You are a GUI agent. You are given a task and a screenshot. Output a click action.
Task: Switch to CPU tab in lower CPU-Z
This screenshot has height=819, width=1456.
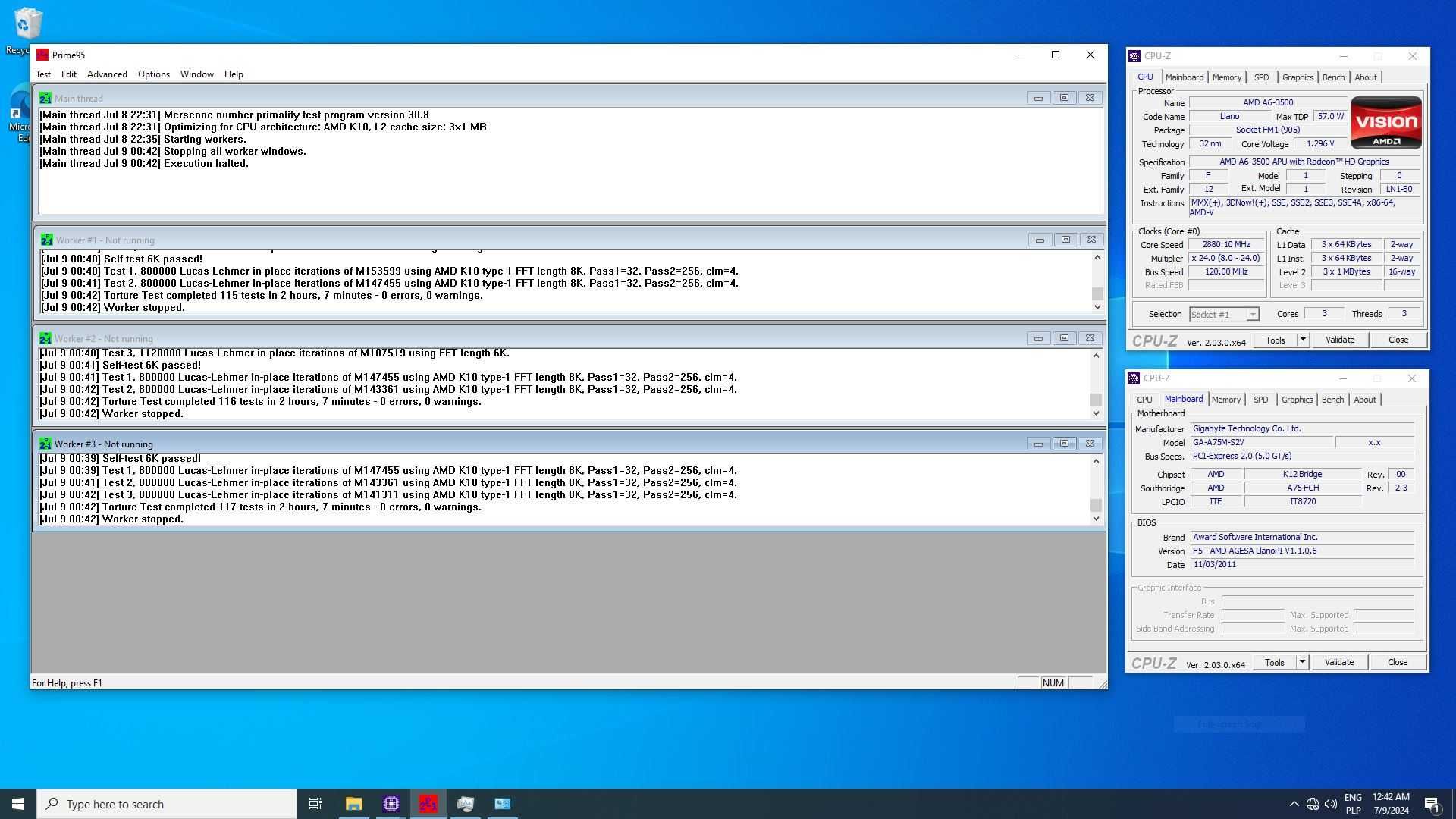(1144, 400)
